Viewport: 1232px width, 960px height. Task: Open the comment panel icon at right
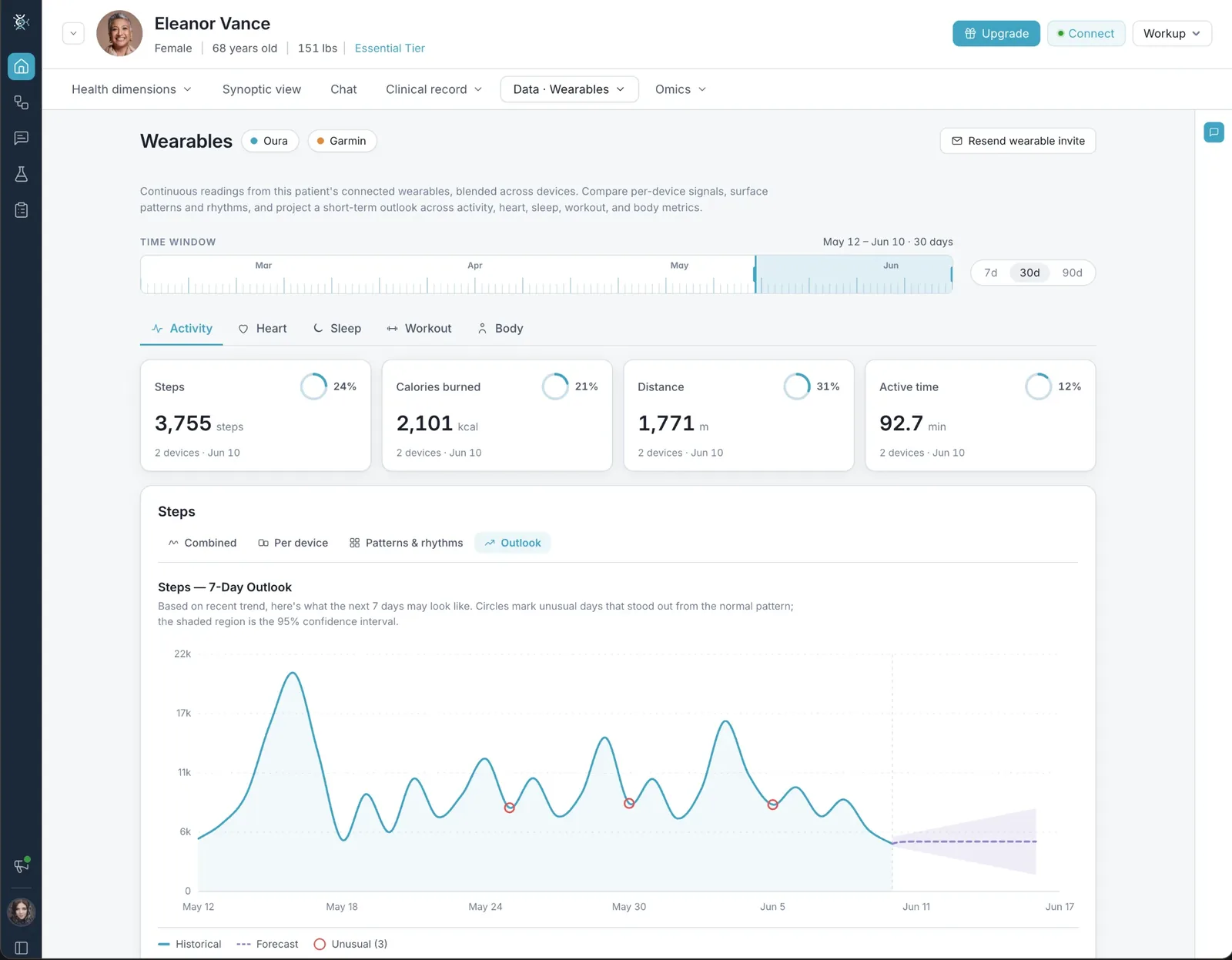[x=1214, y=132]
